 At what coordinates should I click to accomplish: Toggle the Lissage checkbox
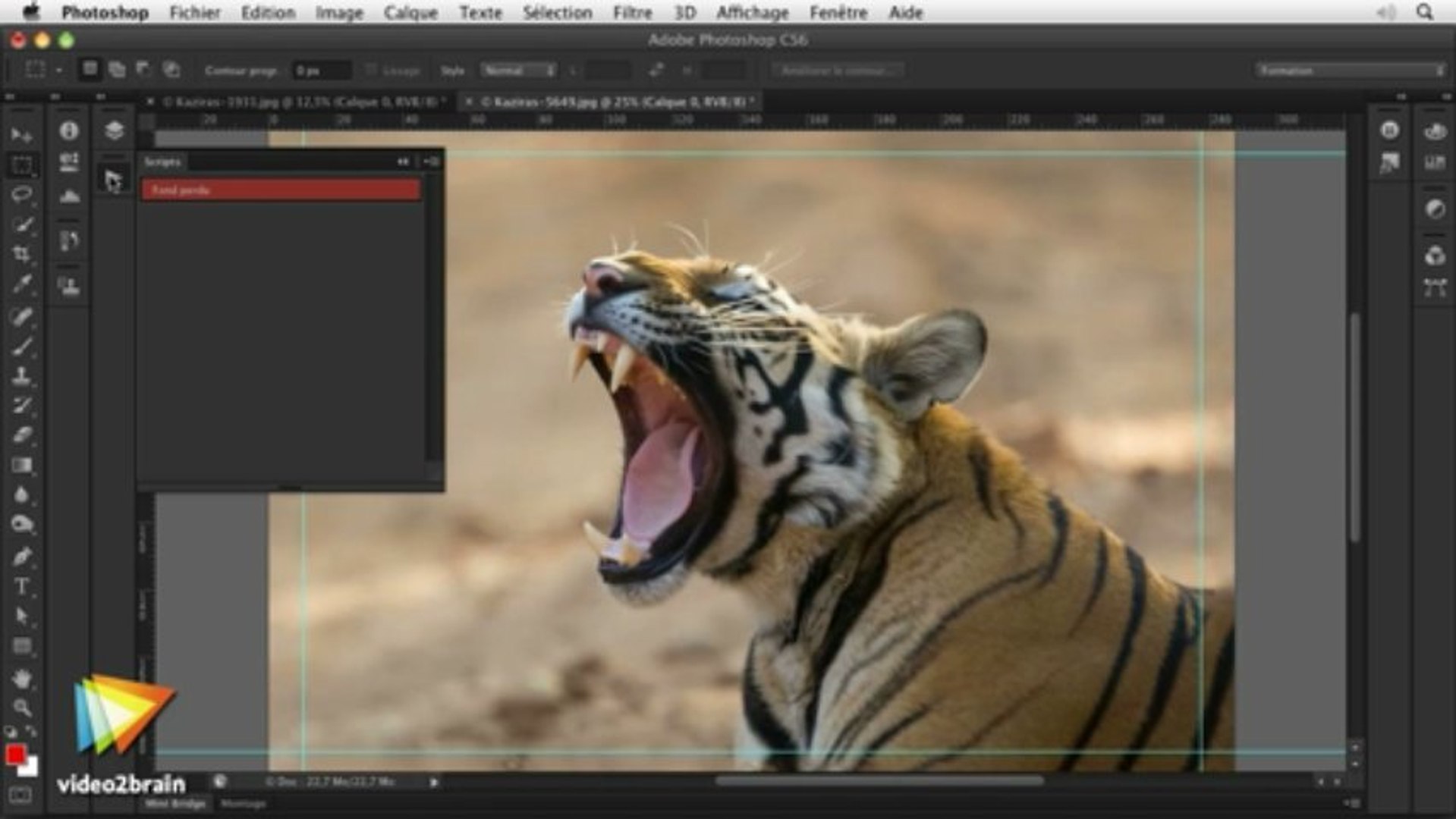coord(371,70)
